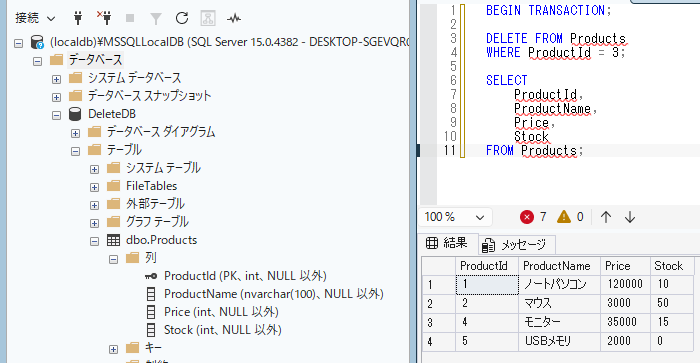Select システム テーブル folder
This screenshot has width=700, height=363.
163,168
